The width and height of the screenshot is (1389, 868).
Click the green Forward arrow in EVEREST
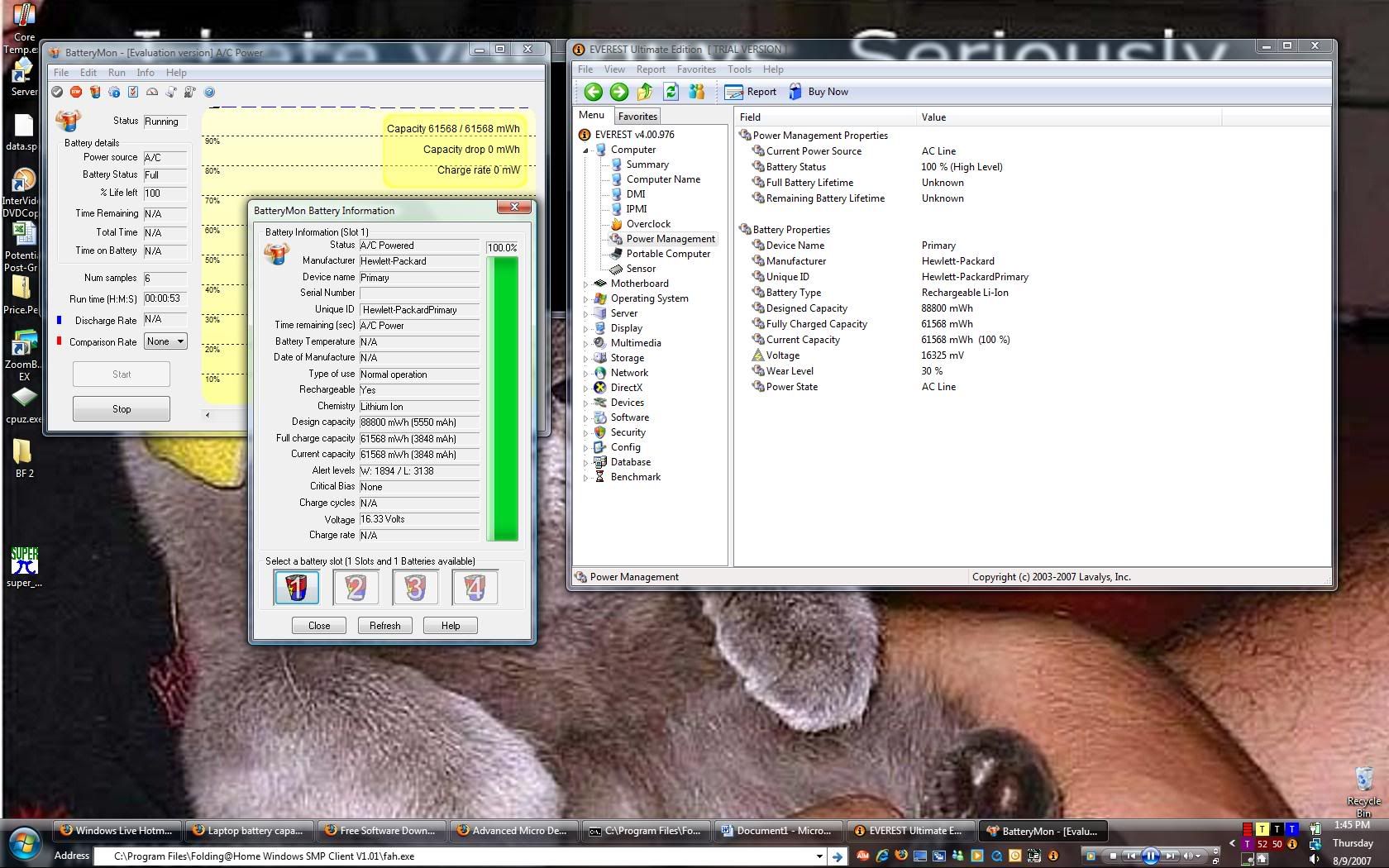618,92
